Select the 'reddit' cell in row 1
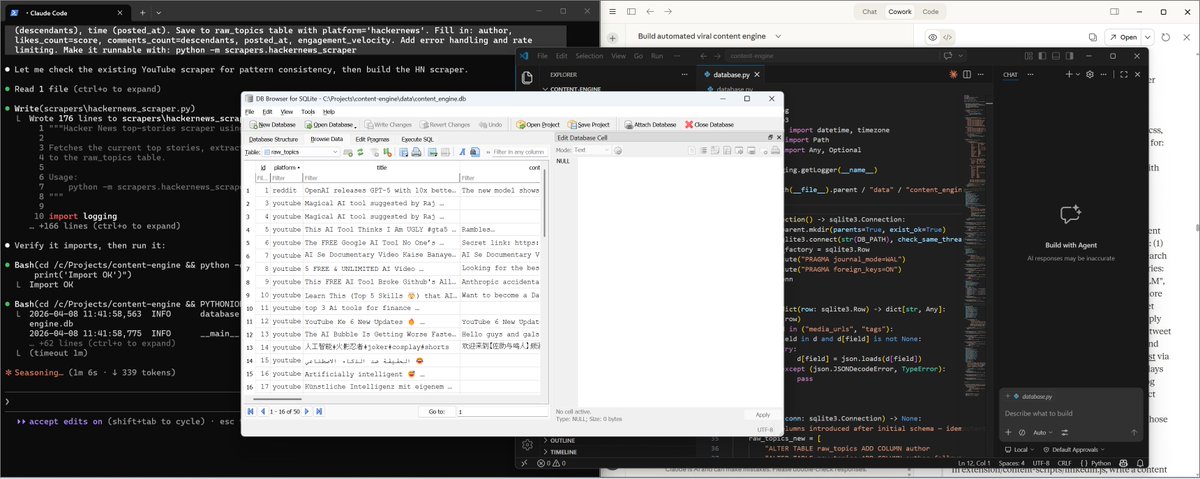This screenshot has width=1200, height=479. coord(287,190)
